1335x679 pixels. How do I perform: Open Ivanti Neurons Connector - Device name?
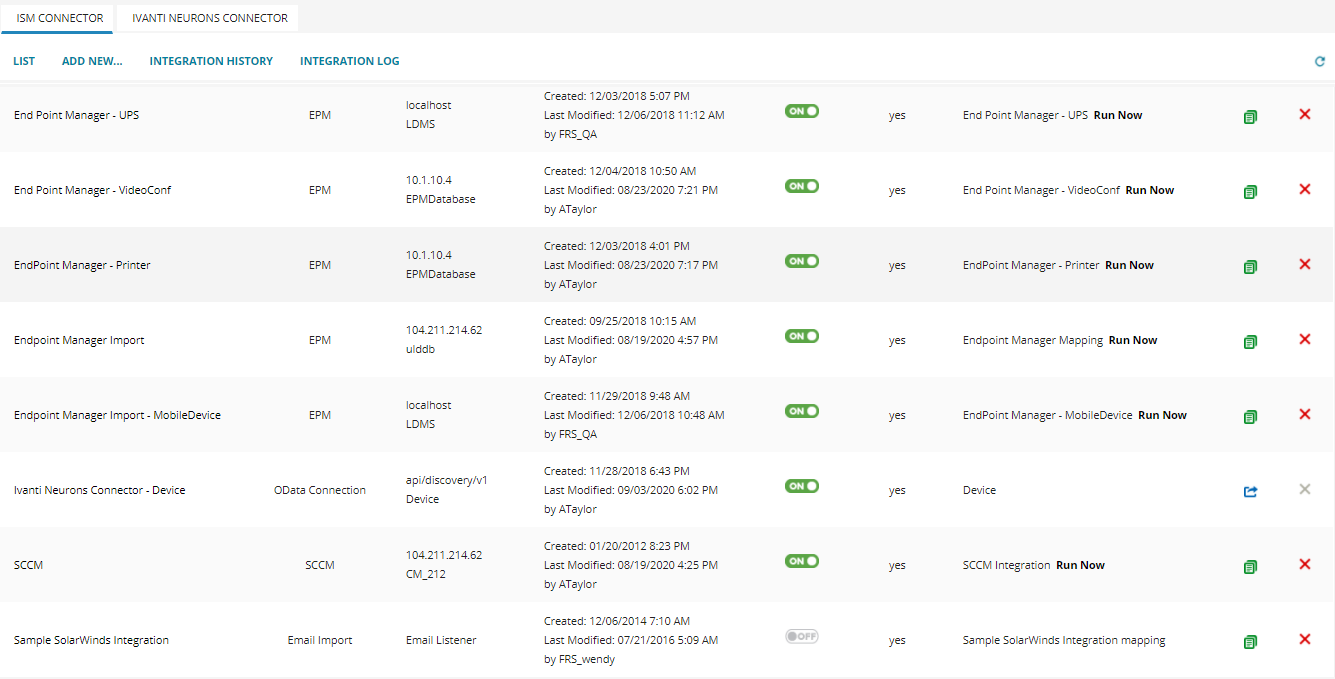pos(100,490)
